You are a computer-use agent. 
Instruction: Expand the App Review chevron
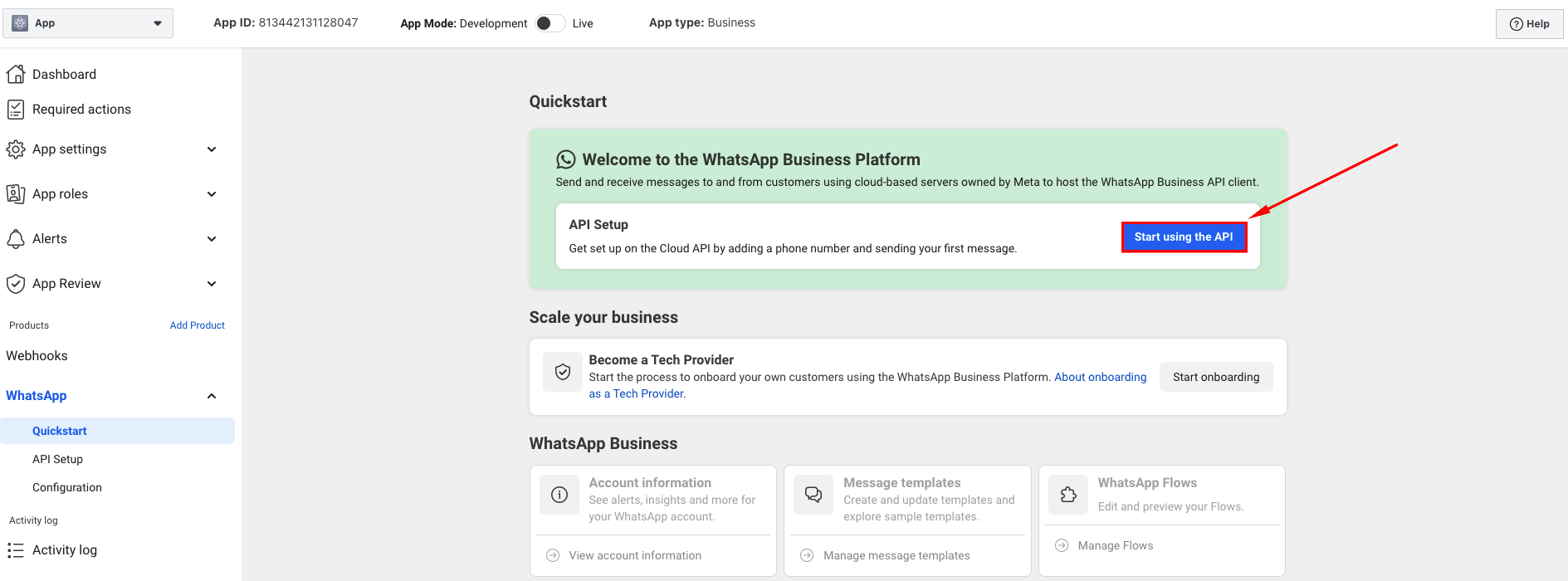212,284
